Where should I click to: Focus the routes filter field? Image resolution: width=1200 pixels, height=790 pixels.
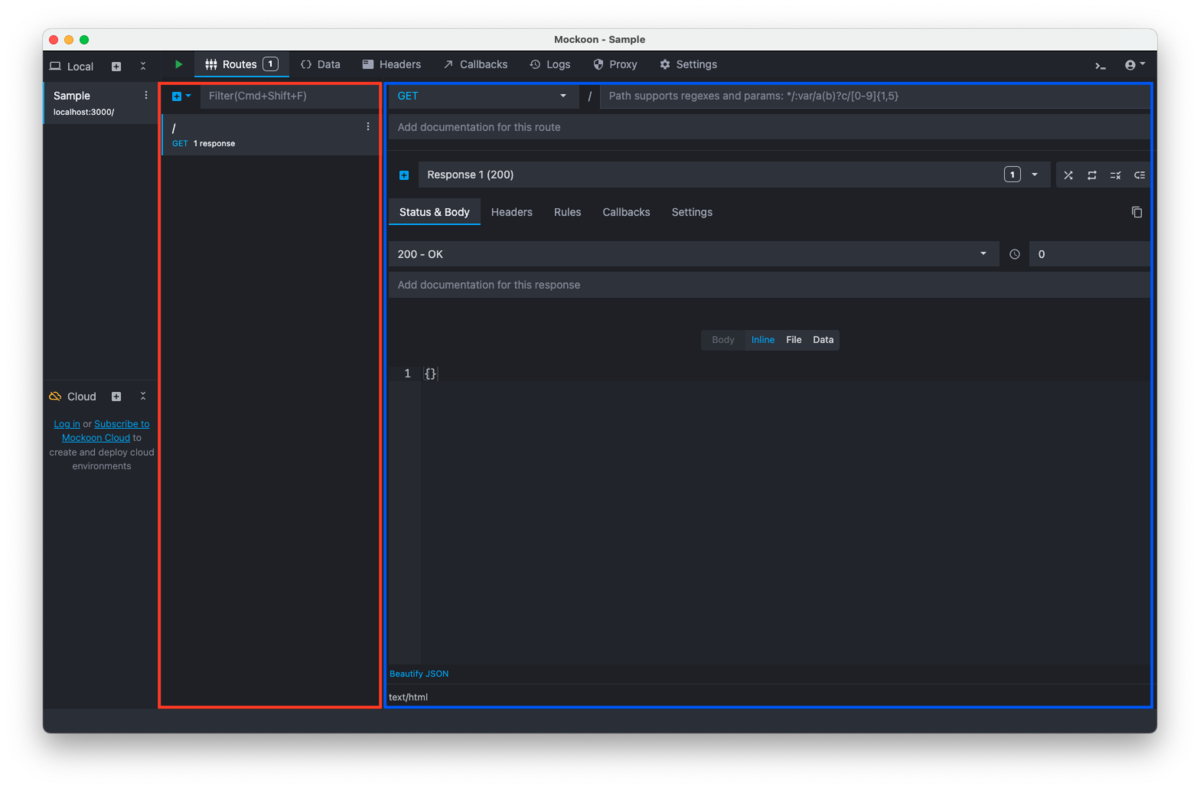[x=289, y=96]
